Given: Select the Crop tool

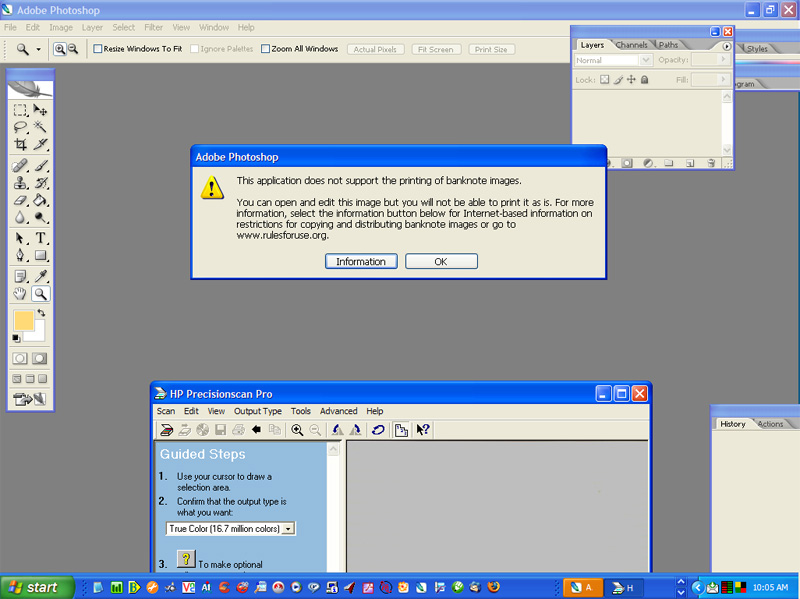Looking at the screenshot, I should pos(20,144).
